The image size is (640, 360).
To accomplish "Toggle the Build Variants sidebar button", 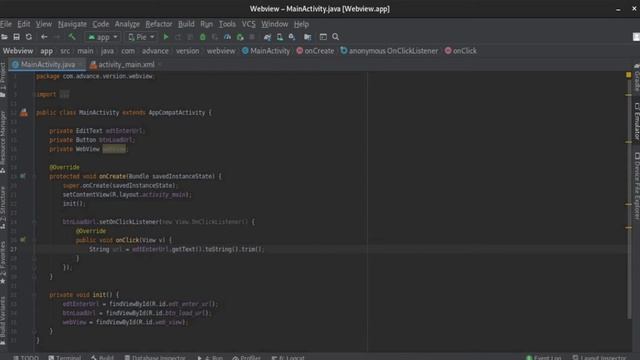I will [3, 320].
